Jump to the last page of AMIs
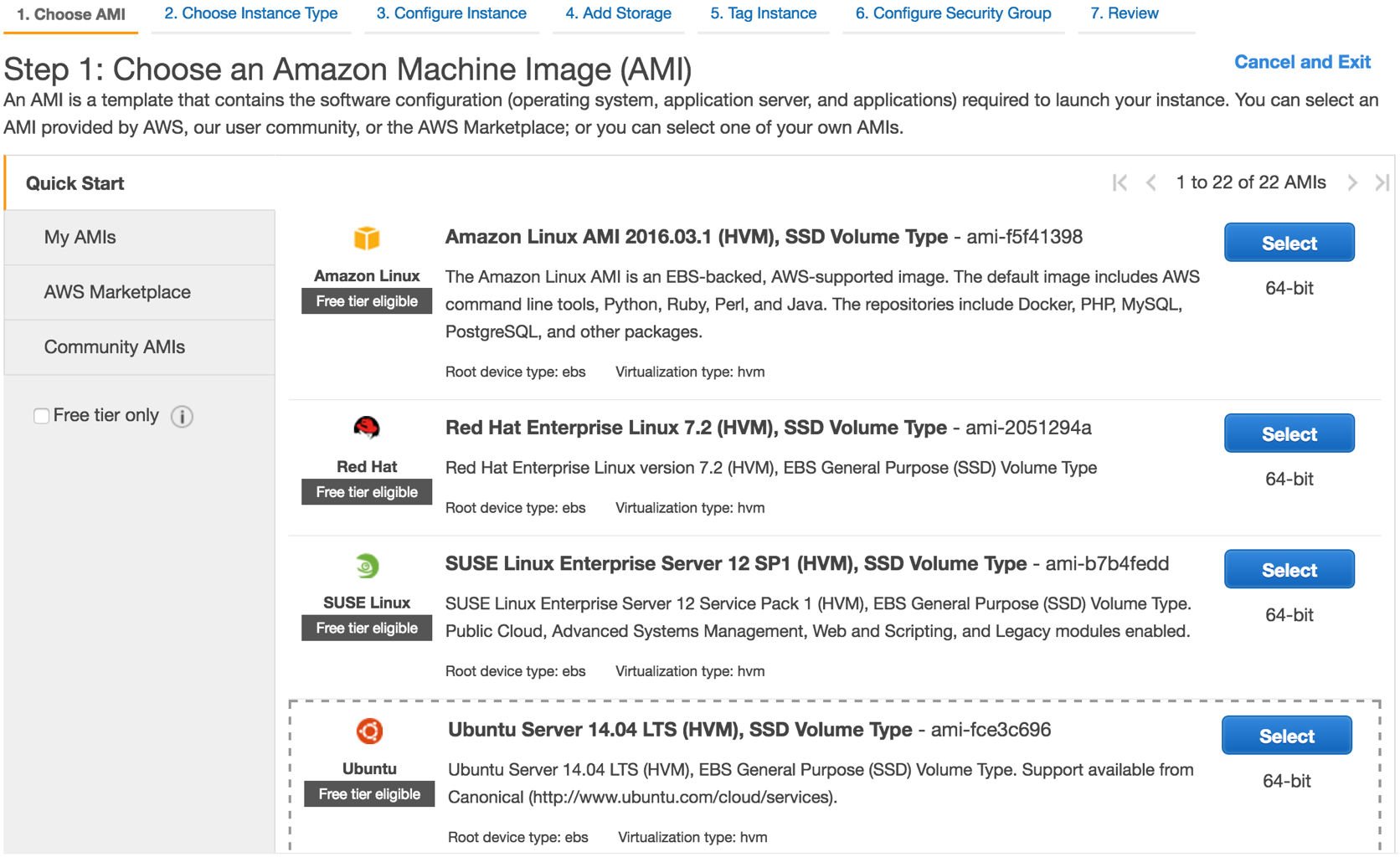 tap(1382, 182)
